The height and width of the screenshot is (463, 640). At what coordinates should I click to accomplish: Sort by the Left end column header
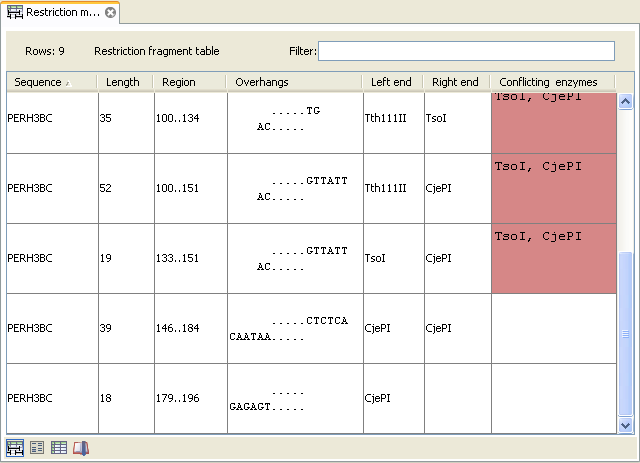(393, 82)
